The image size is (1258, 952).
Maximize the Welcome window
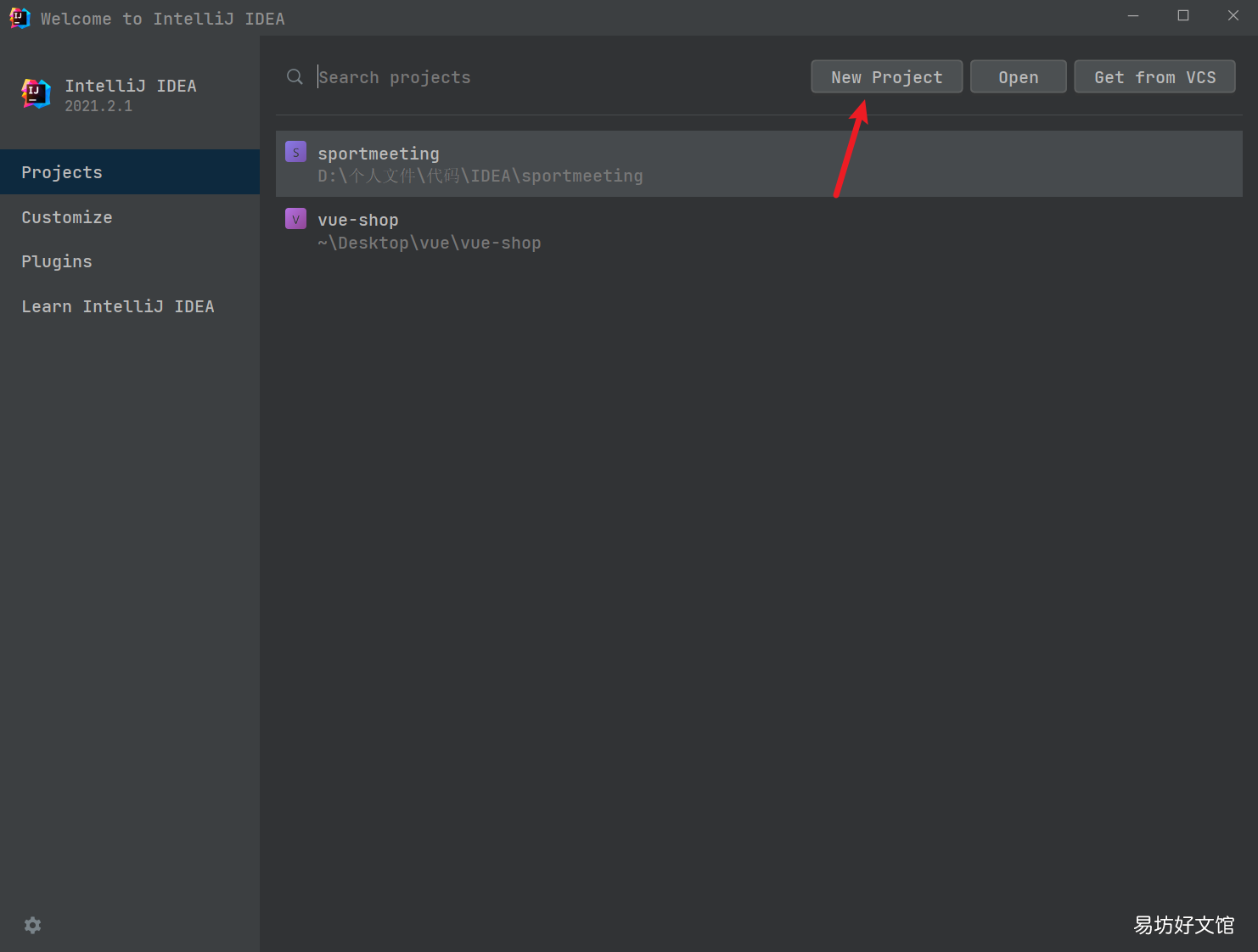pos(1182,16)
